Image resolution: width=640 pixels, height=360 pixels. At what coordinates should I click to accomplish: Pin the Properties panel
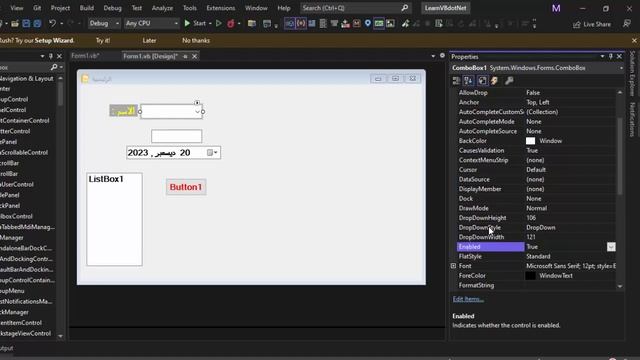tap(611, 56)
